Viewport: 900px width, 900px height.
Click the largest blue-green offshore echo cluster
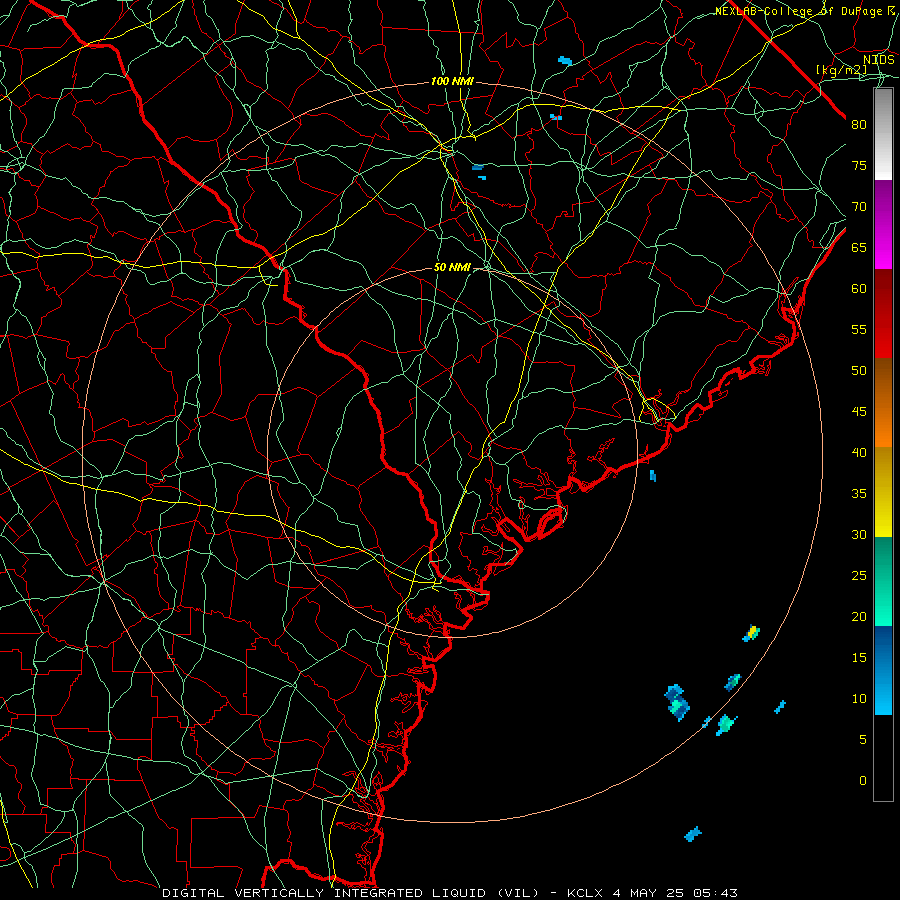click(x=677, y=702)
